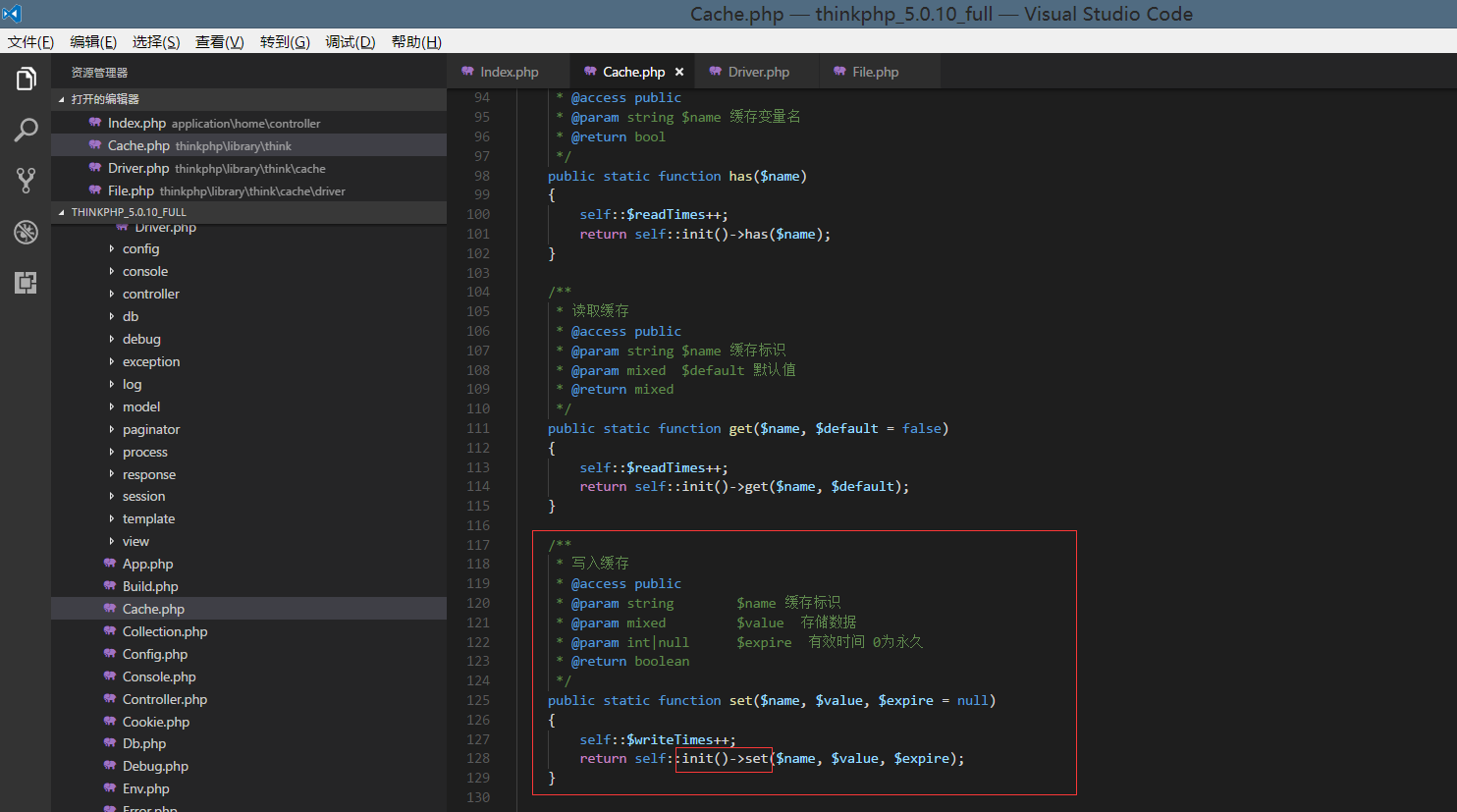Click the self::$writeTimes++ code line
Screen dimensions: 1457x812
(657, 739)
